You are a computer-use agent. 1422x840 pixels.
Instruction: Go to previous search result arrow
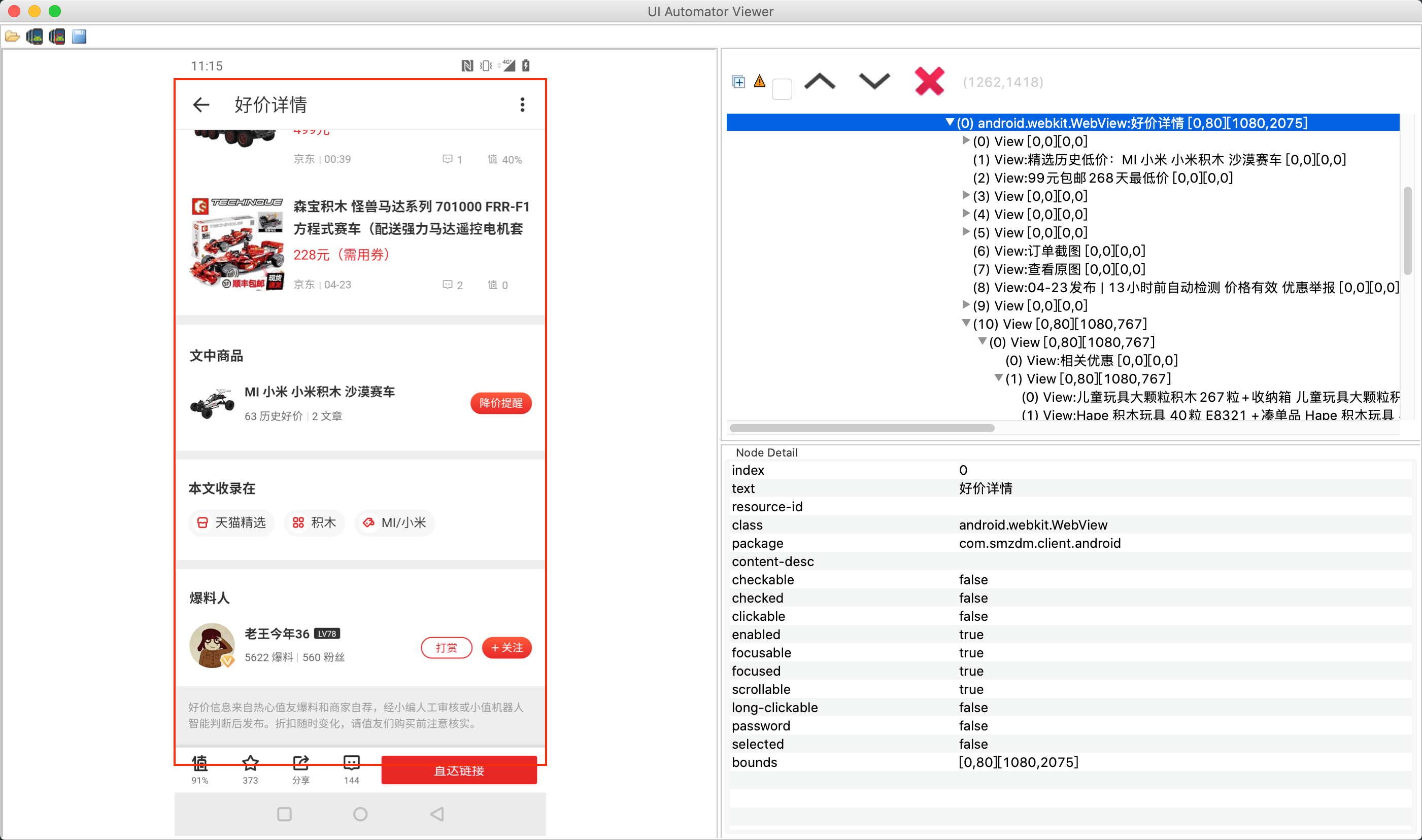pyautogui.click(x=820, y=82)
